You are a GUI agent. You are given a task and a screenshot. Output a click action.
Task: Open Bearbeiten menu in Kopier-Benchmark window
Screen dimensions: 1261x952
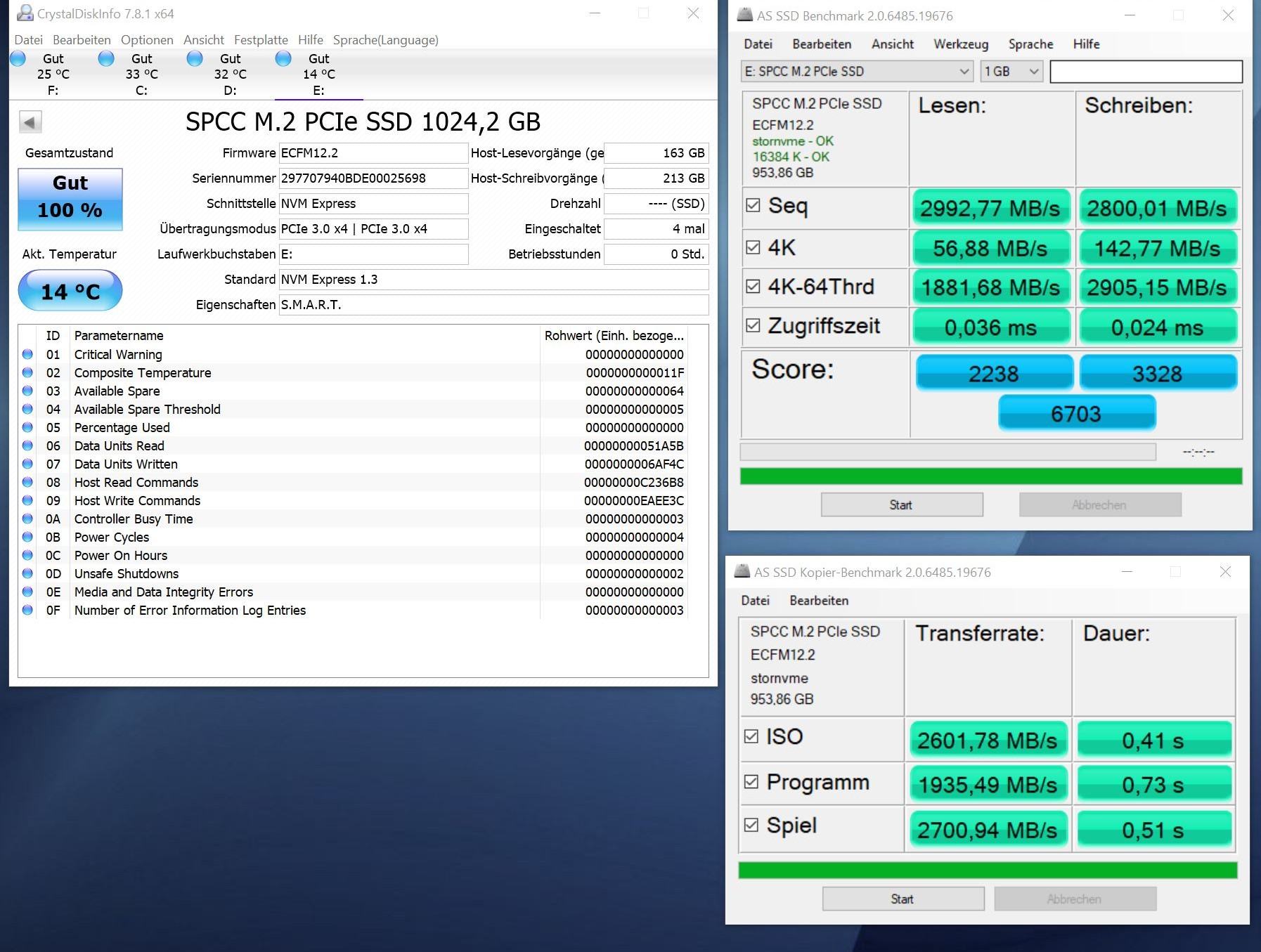pos(819,601)
